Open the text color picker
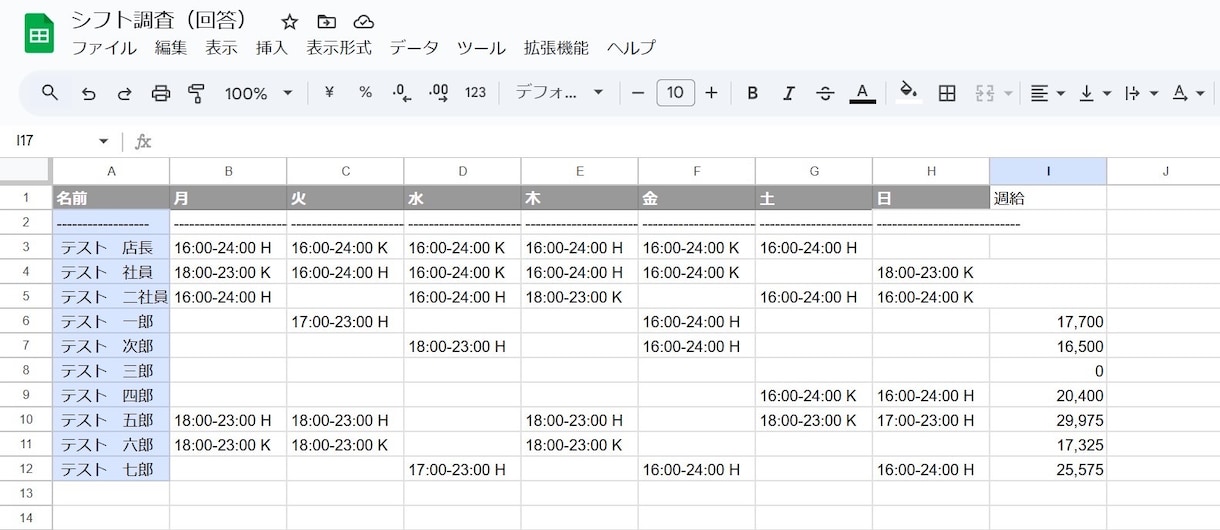 pyautogui.click(x=862, y=93)
